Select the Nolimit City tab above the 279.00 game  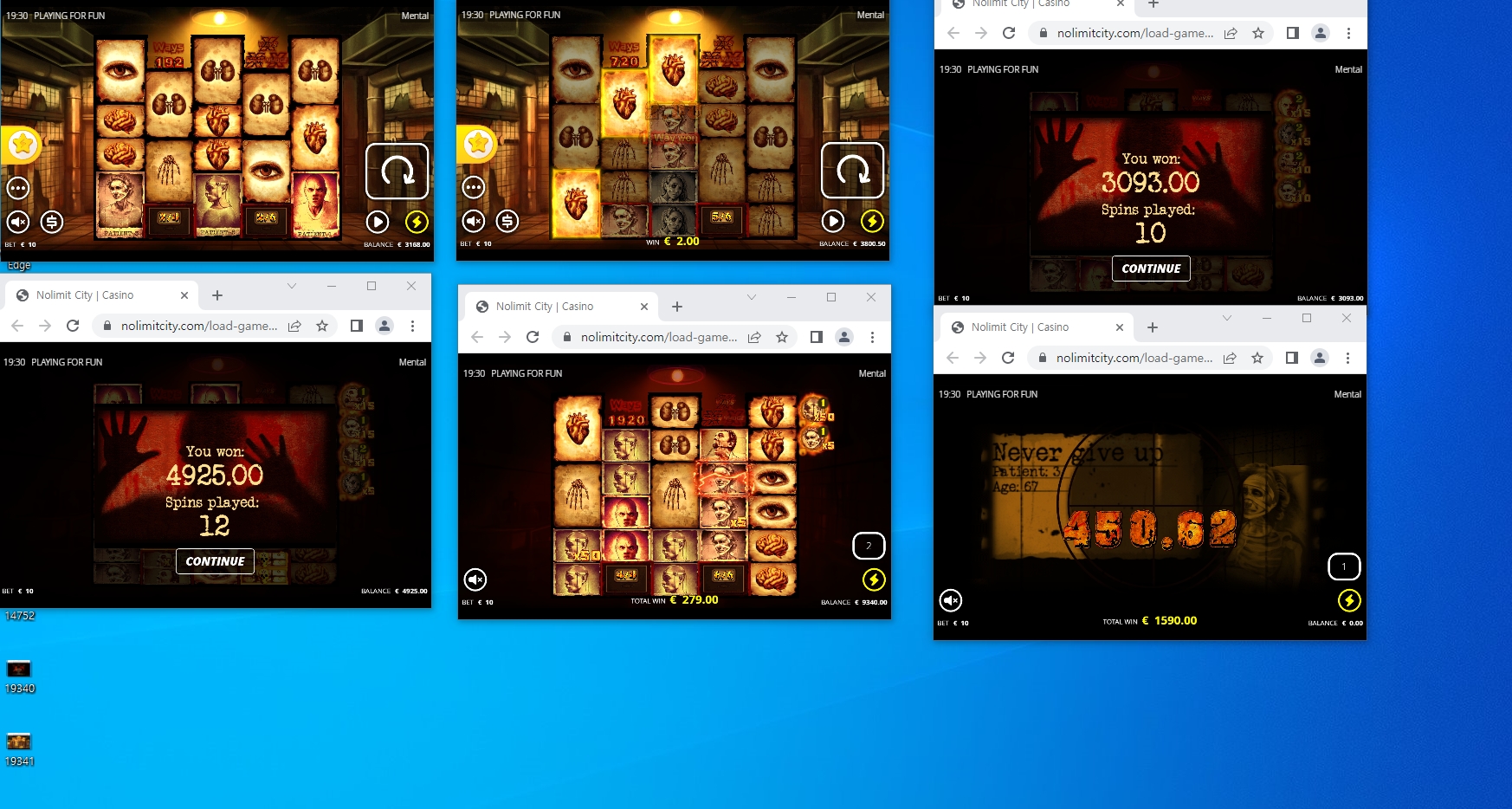tap(562, 307)
